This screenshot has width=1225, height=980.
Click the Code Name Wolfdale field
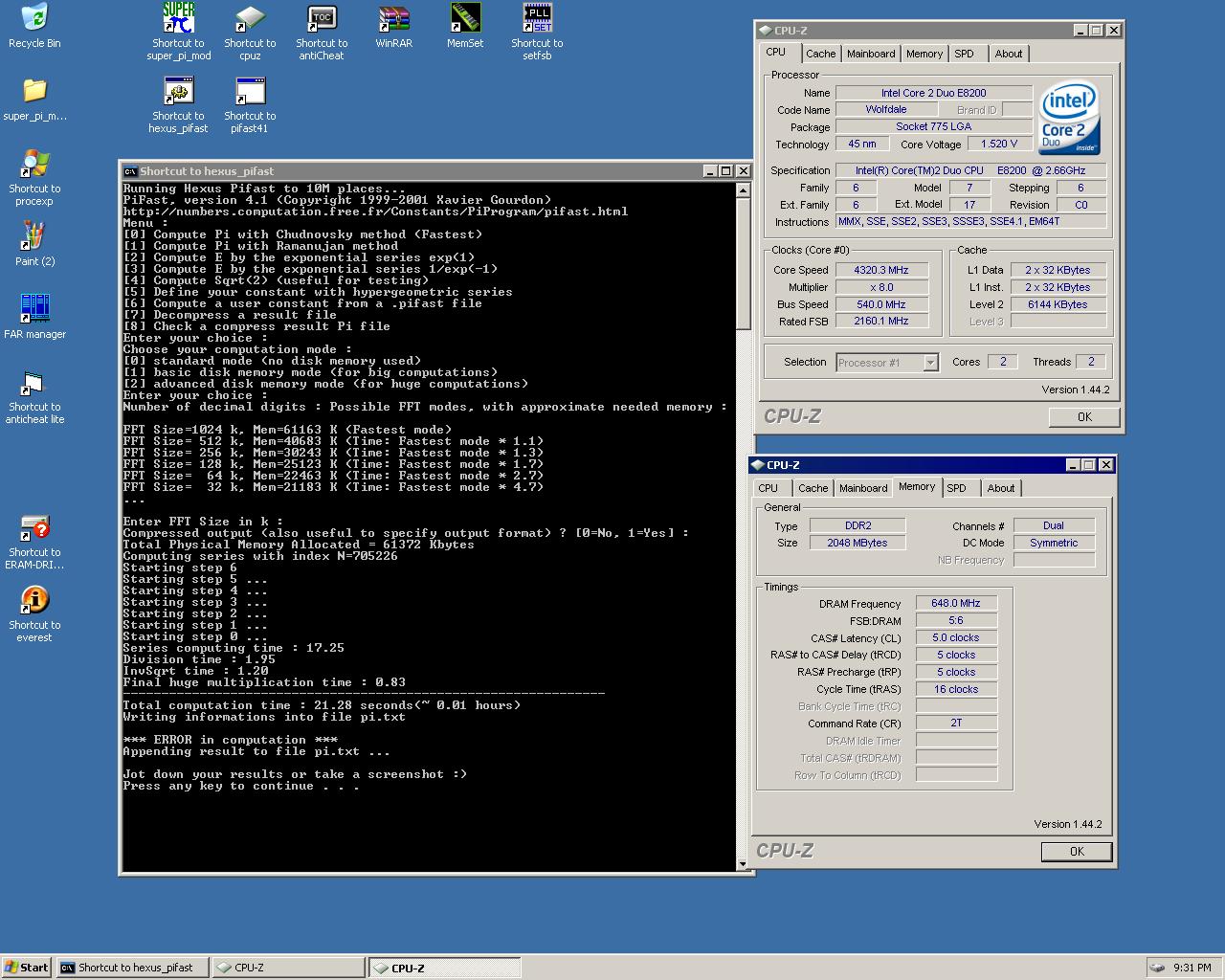tap(885, 109)
